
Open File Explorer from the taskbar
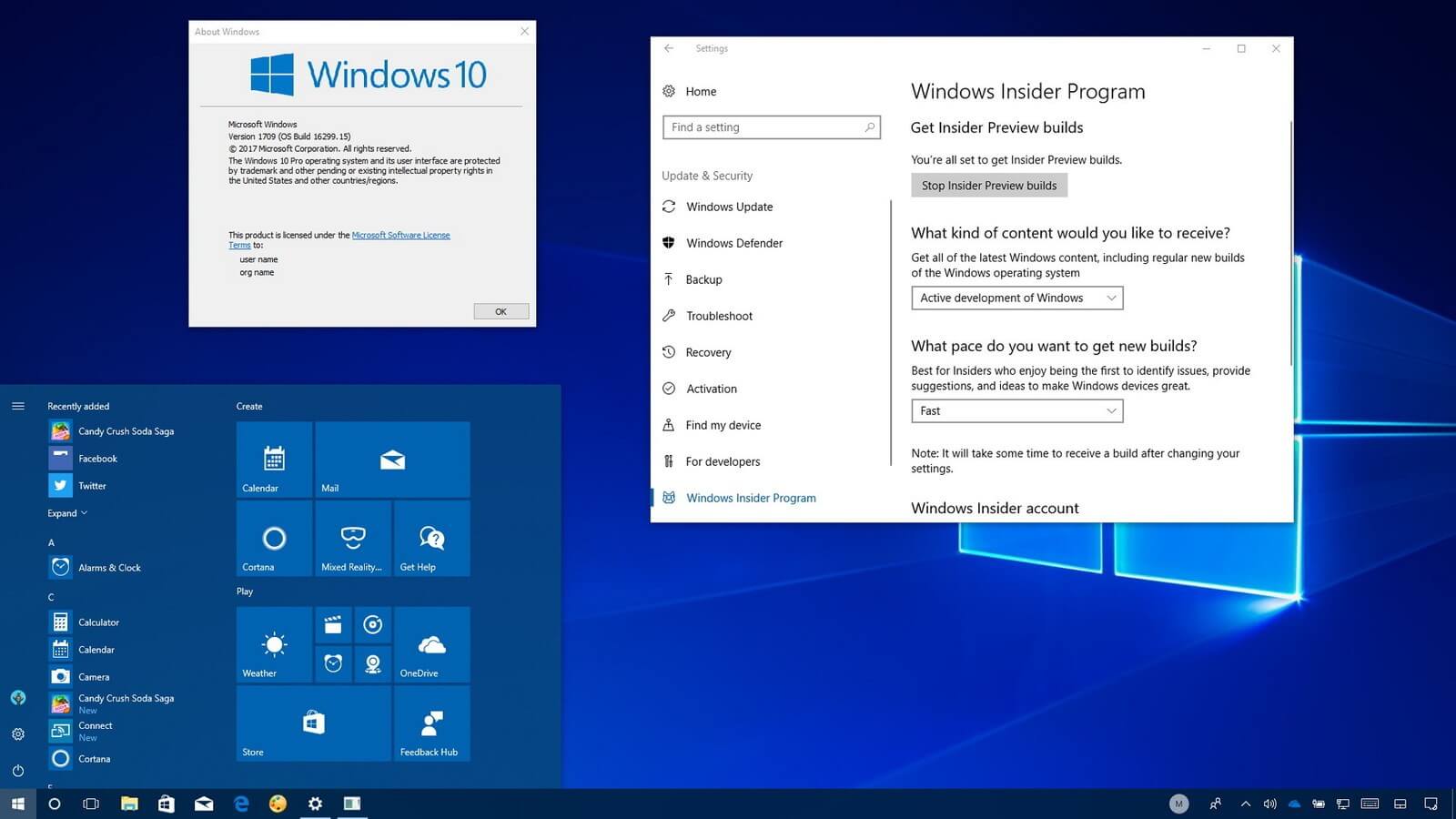pyautogui.click(x=129, y=804)
